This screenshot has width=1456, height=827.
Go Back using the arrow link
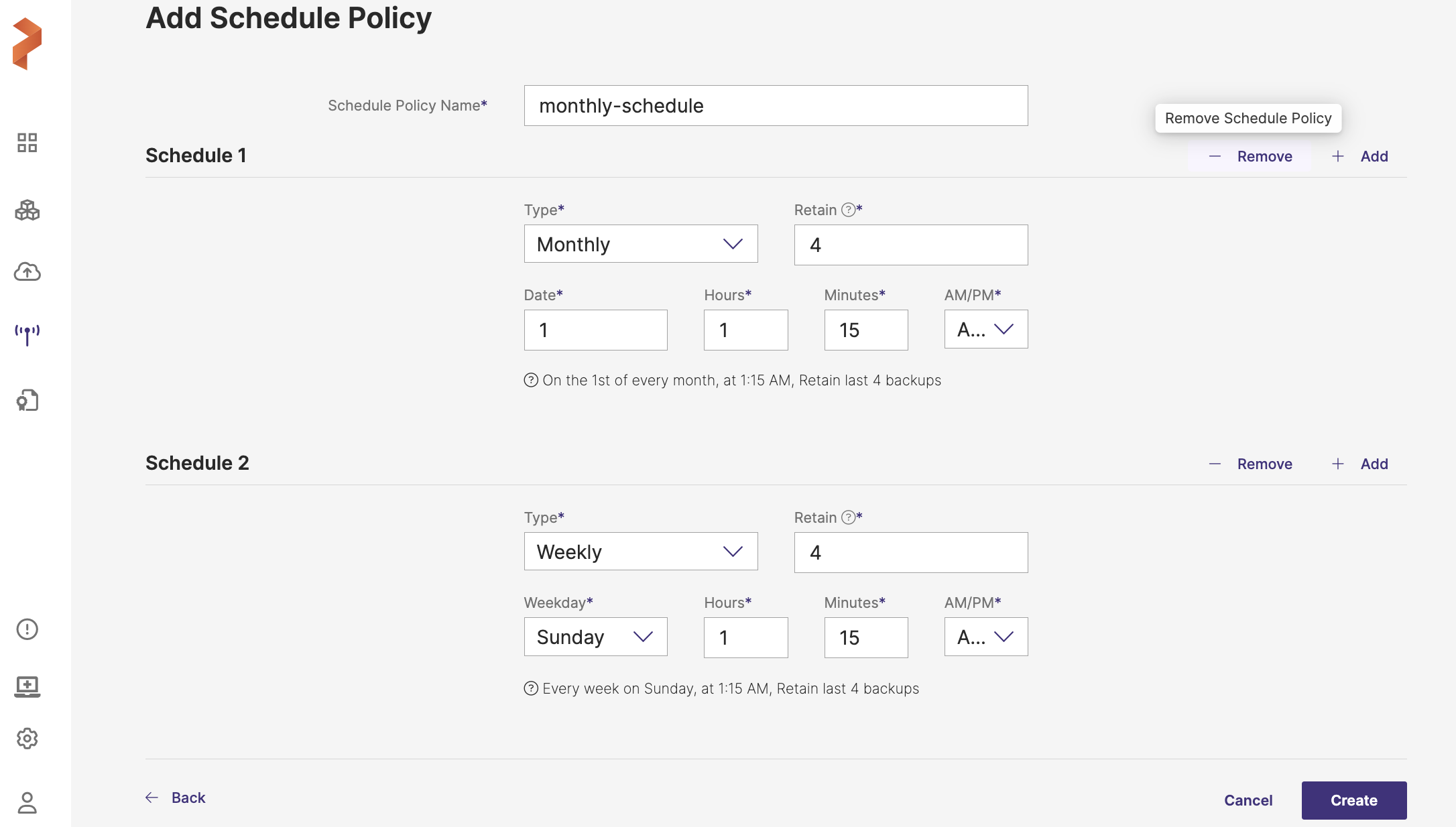click(176, 798)
